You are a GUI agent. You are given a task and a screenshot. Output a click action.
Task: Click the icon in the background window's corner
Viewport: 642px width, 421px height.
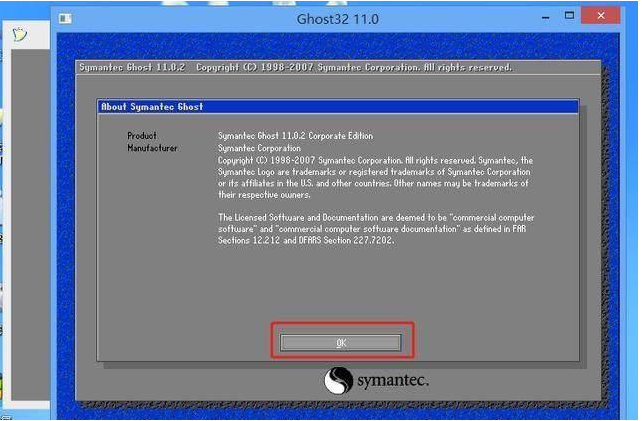19,34
